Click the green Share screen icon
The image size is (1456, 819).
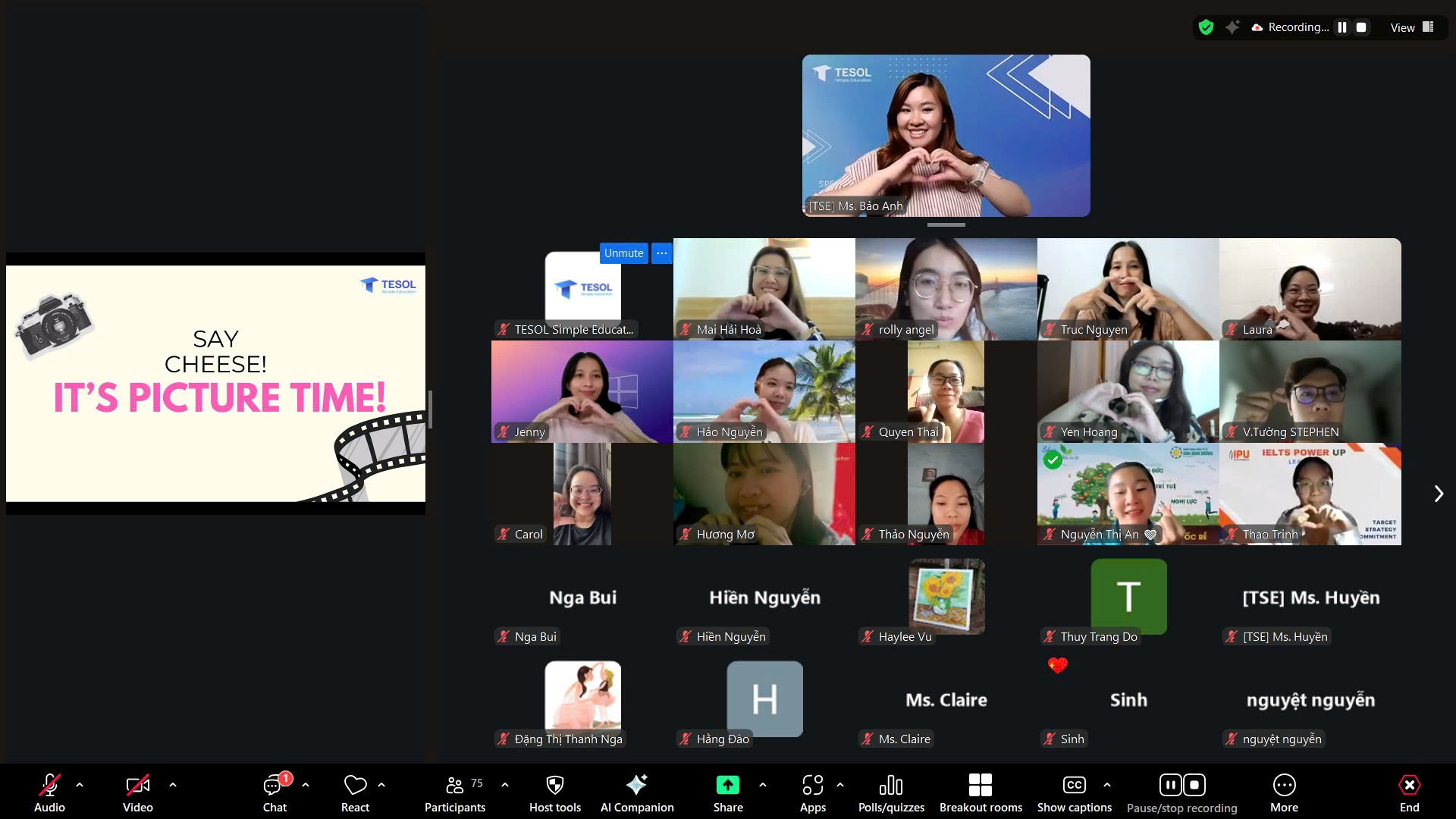(728, 785)
